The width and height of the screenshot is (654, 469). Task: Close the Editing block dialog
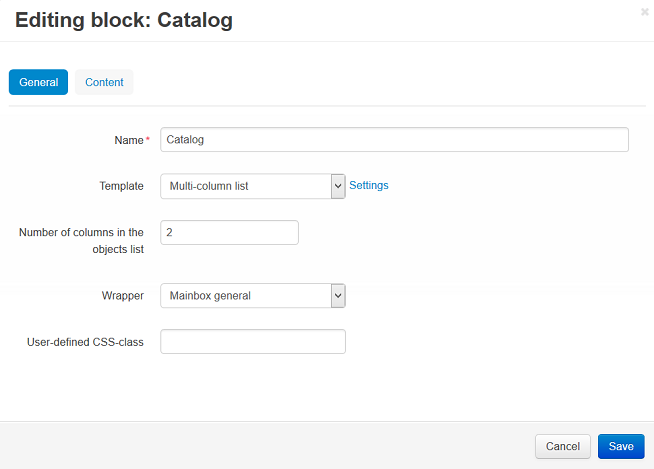click(x=644, y=12)
